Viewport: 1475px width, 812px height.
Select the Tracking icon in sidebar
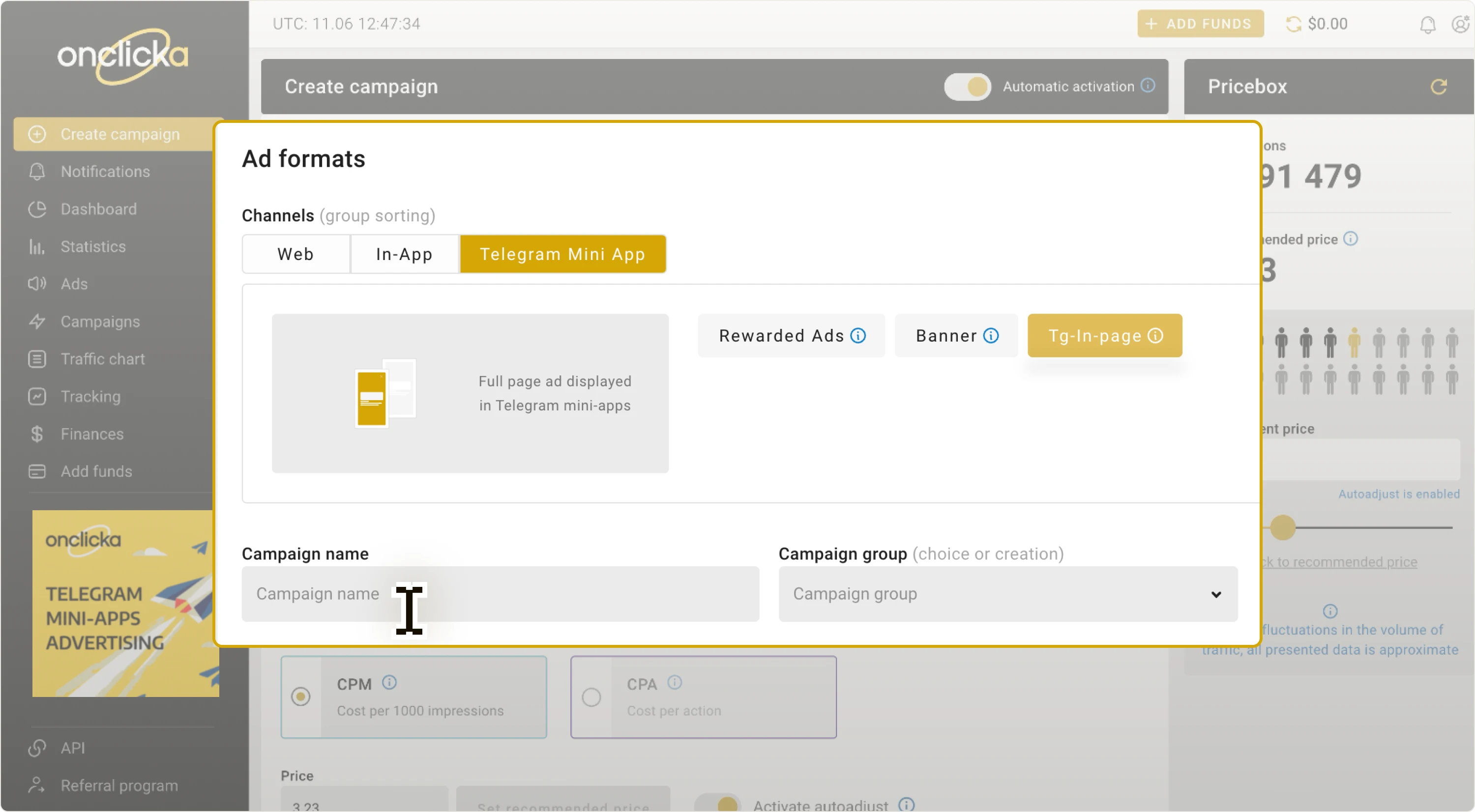37,396
